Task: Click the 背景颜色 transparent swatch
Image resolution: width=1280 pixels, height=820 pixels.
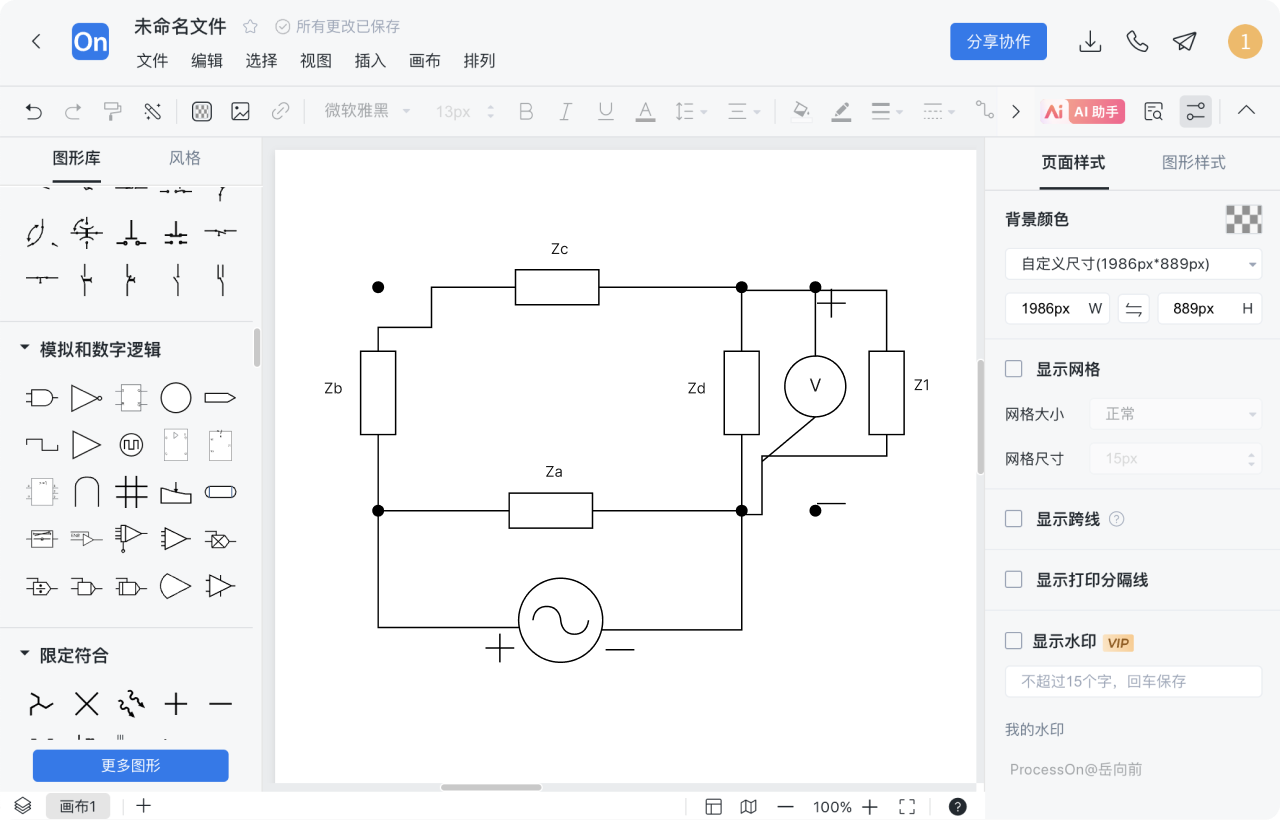Action: [x=1243, y=219]
